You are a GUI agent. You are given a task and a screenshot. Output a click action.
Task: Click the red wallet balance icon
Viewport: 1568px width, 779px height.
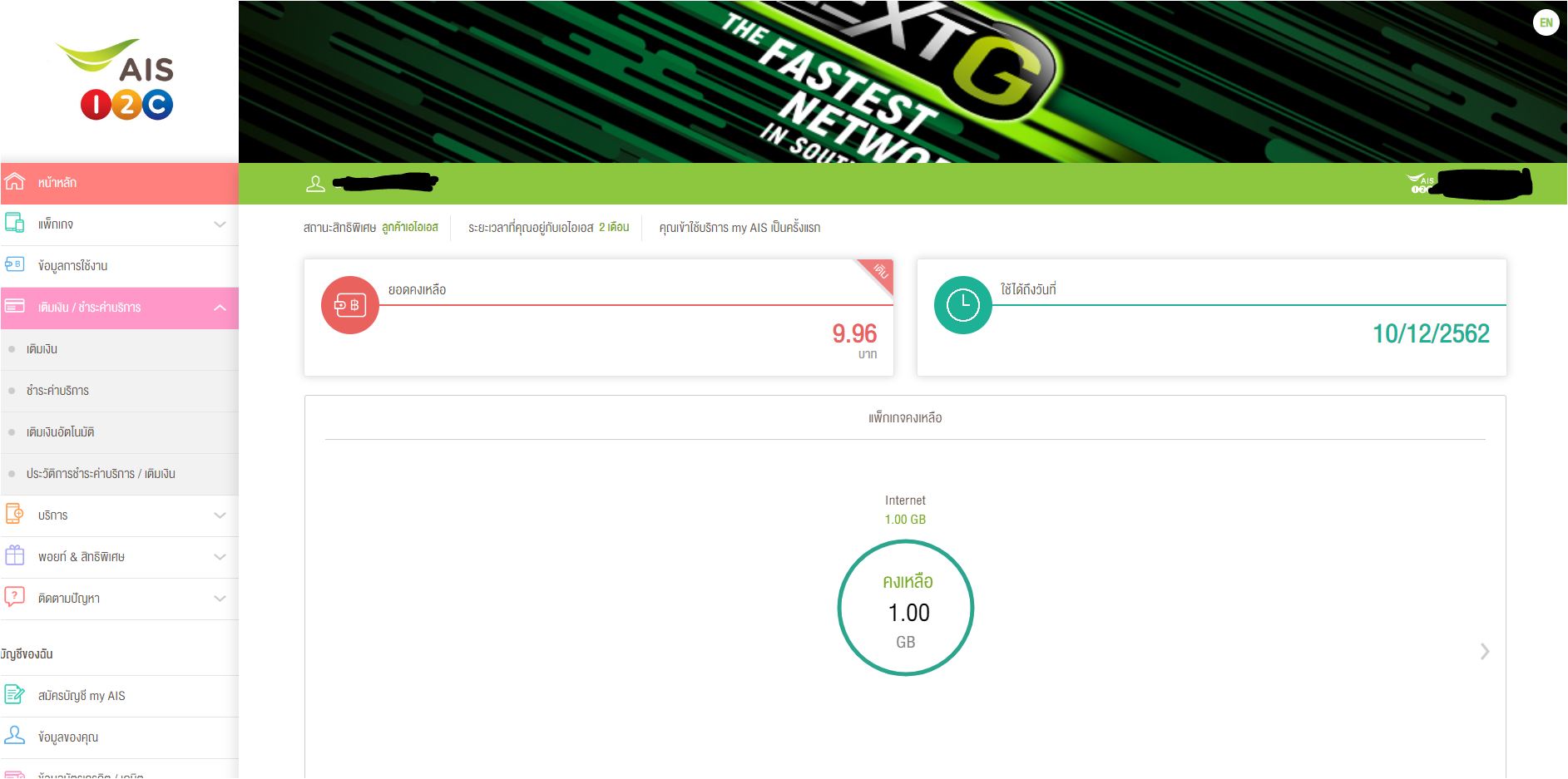point(350,305)
